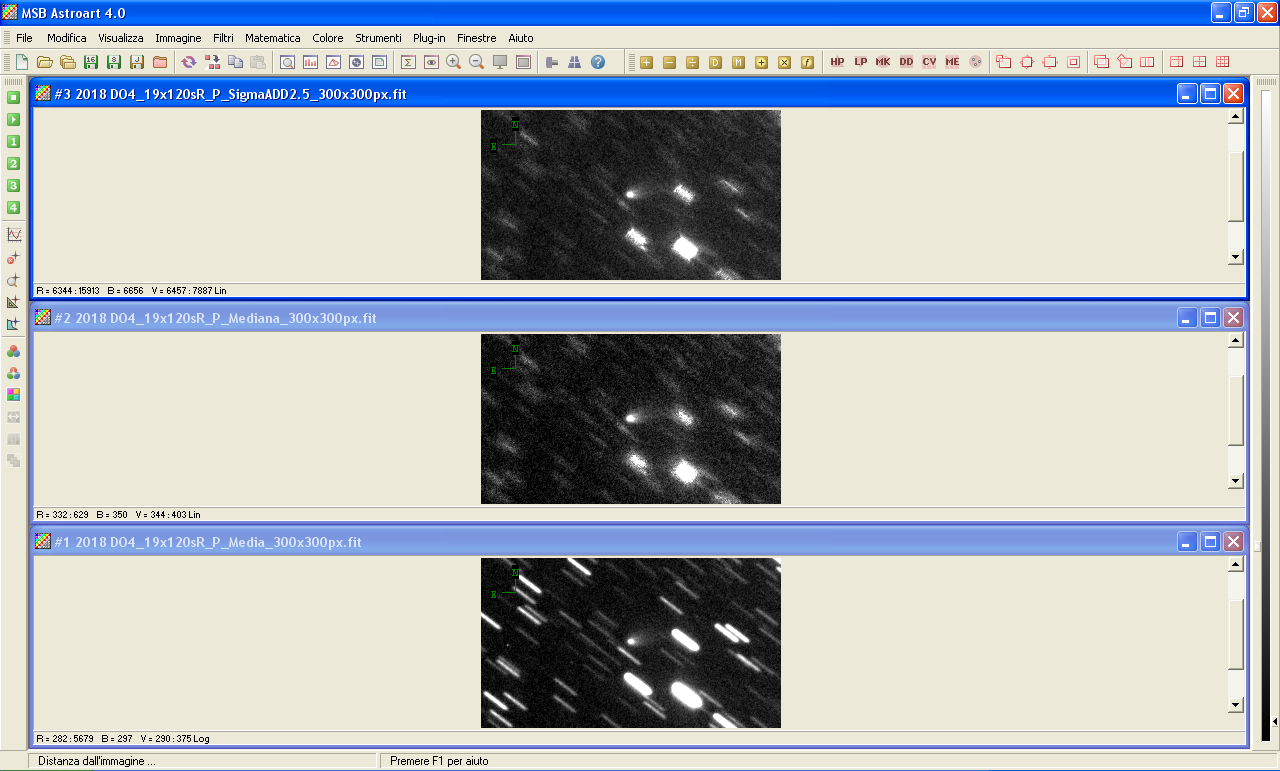Open the Filtri menu
1280x771 pixels.
pyautogui.click(x=223, y=38)
